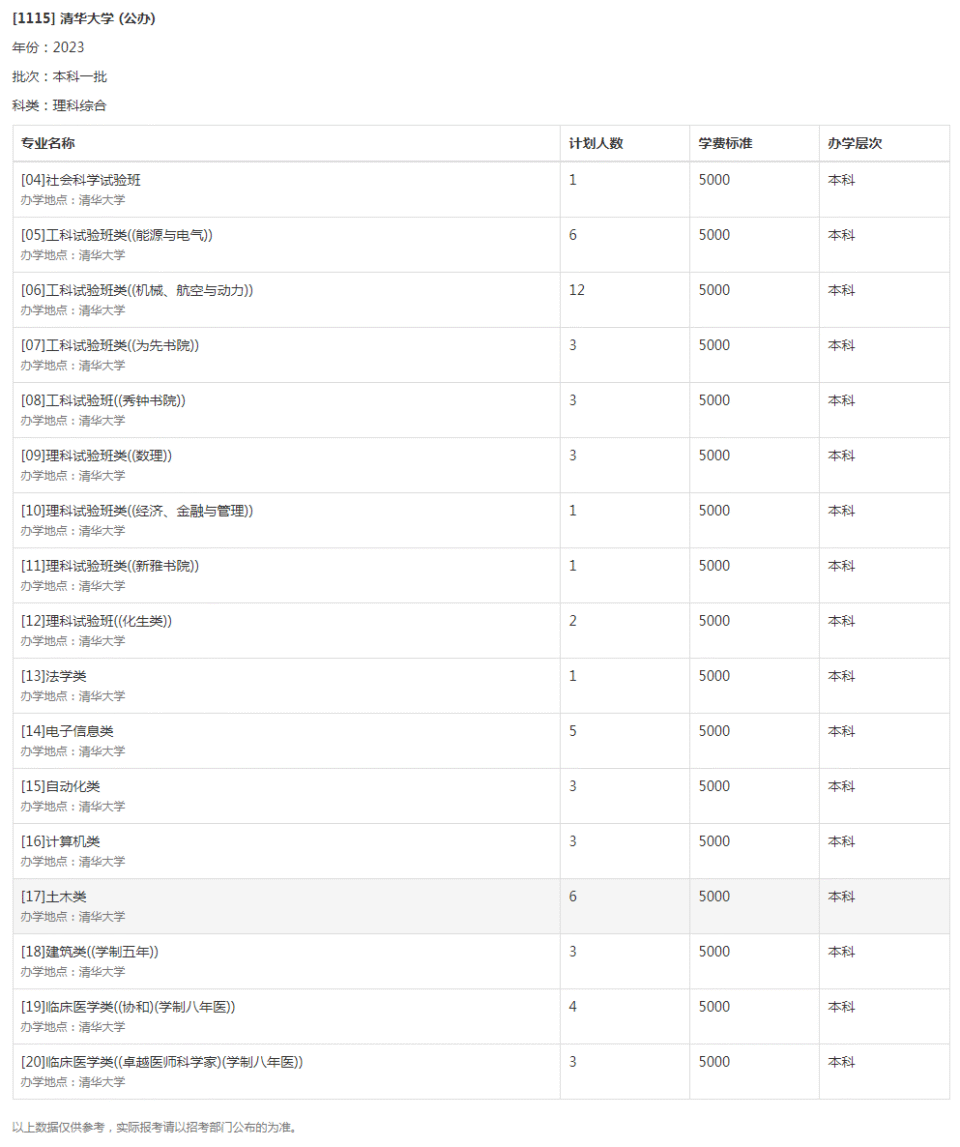Click the highlighted [17]土木类 row

[x=54, y=896]
